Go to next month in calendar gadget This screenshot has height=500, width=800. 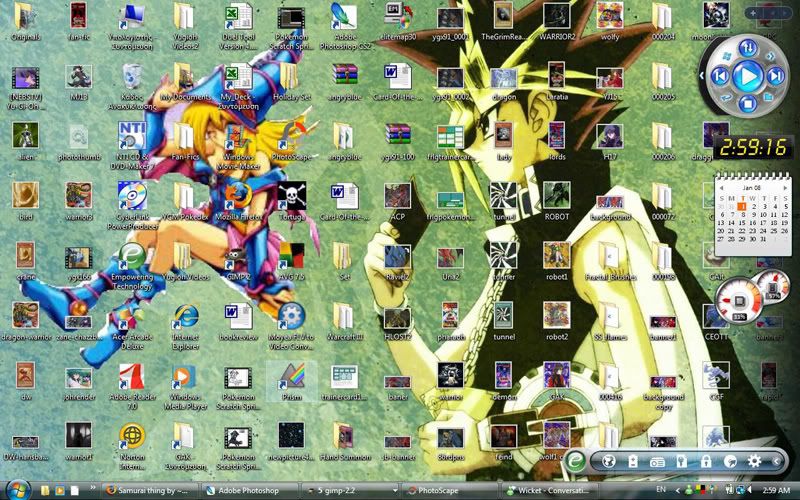pyautogui.click(x=785, y=187)
